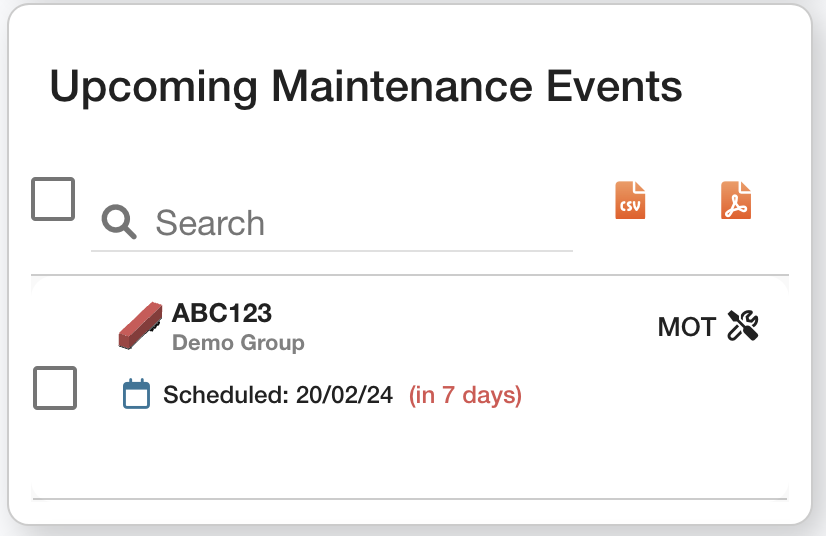The width and height of the screenshot is (826, 536).
Task: Click the word "Events" in the title
Action: (617, 87)
